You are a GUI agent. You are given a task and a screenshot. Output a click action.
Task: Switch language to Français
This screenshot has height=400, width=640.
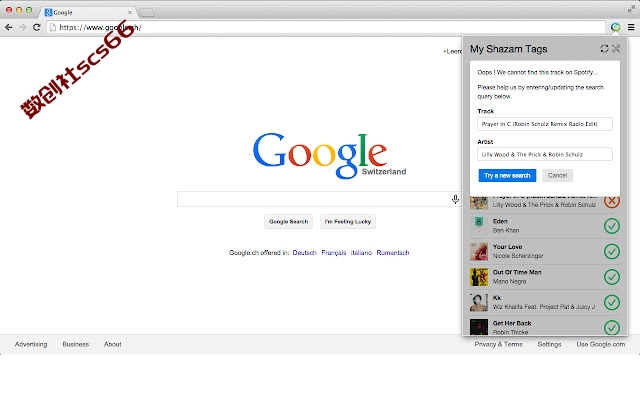pyautogui.click(x=334, y=253)
